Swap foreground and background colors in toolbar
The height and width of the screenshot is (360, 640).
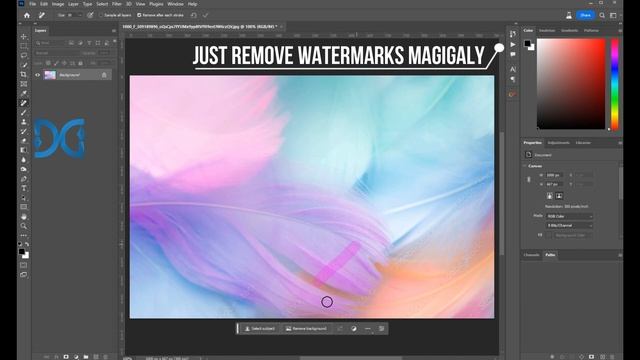pos(27,244)
